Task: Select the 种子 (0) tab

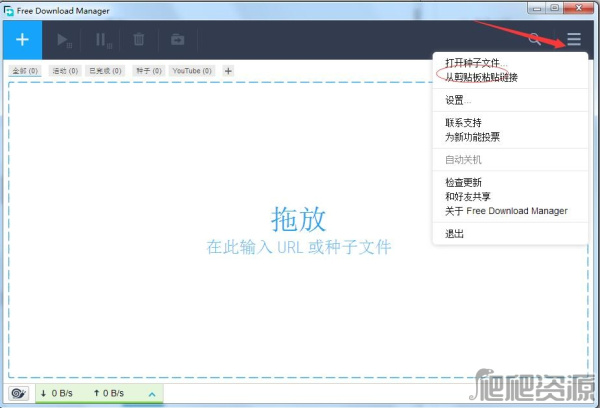Action: (149, 71)
